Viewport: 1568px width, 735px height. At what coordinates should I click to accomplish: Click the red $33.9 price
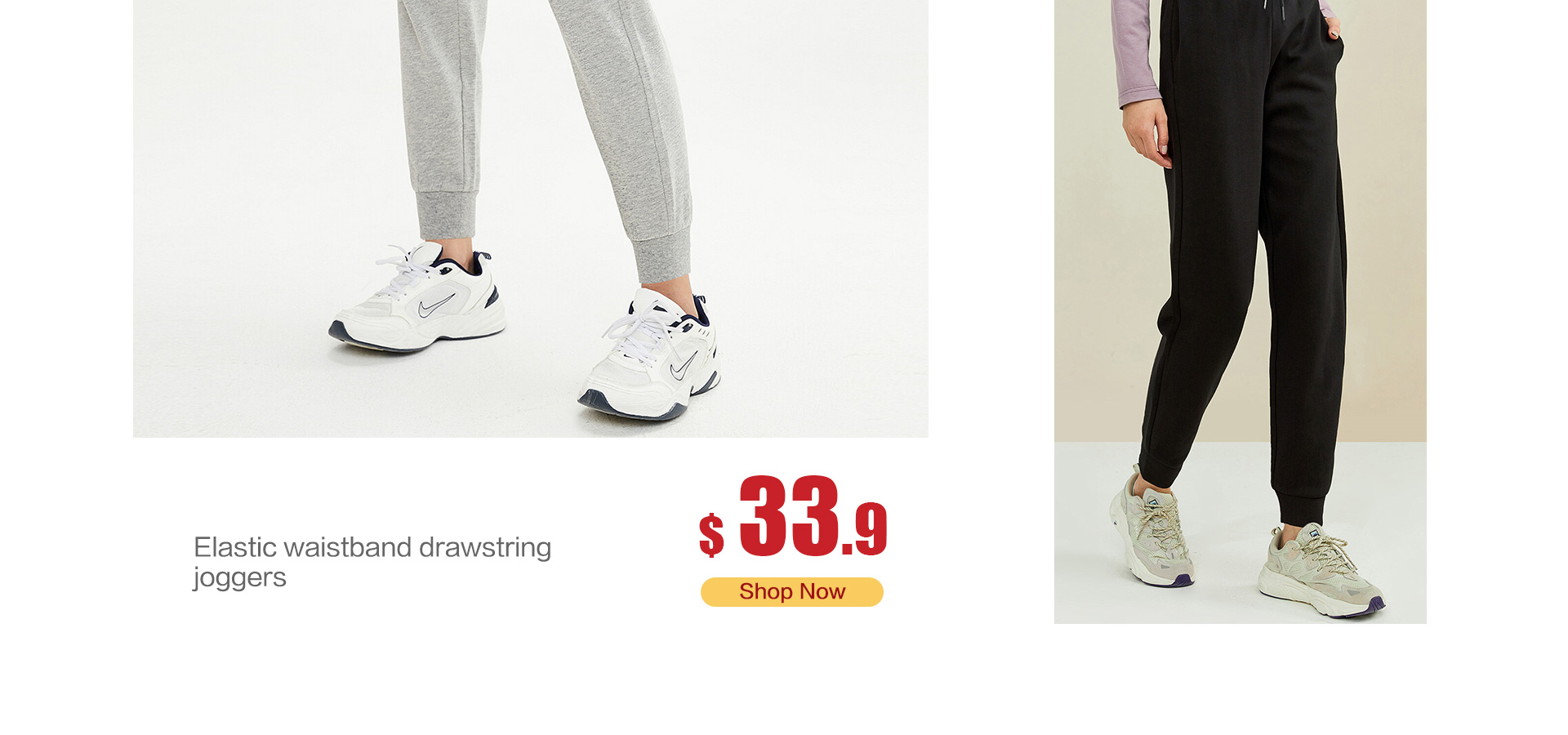pos(793,517)
